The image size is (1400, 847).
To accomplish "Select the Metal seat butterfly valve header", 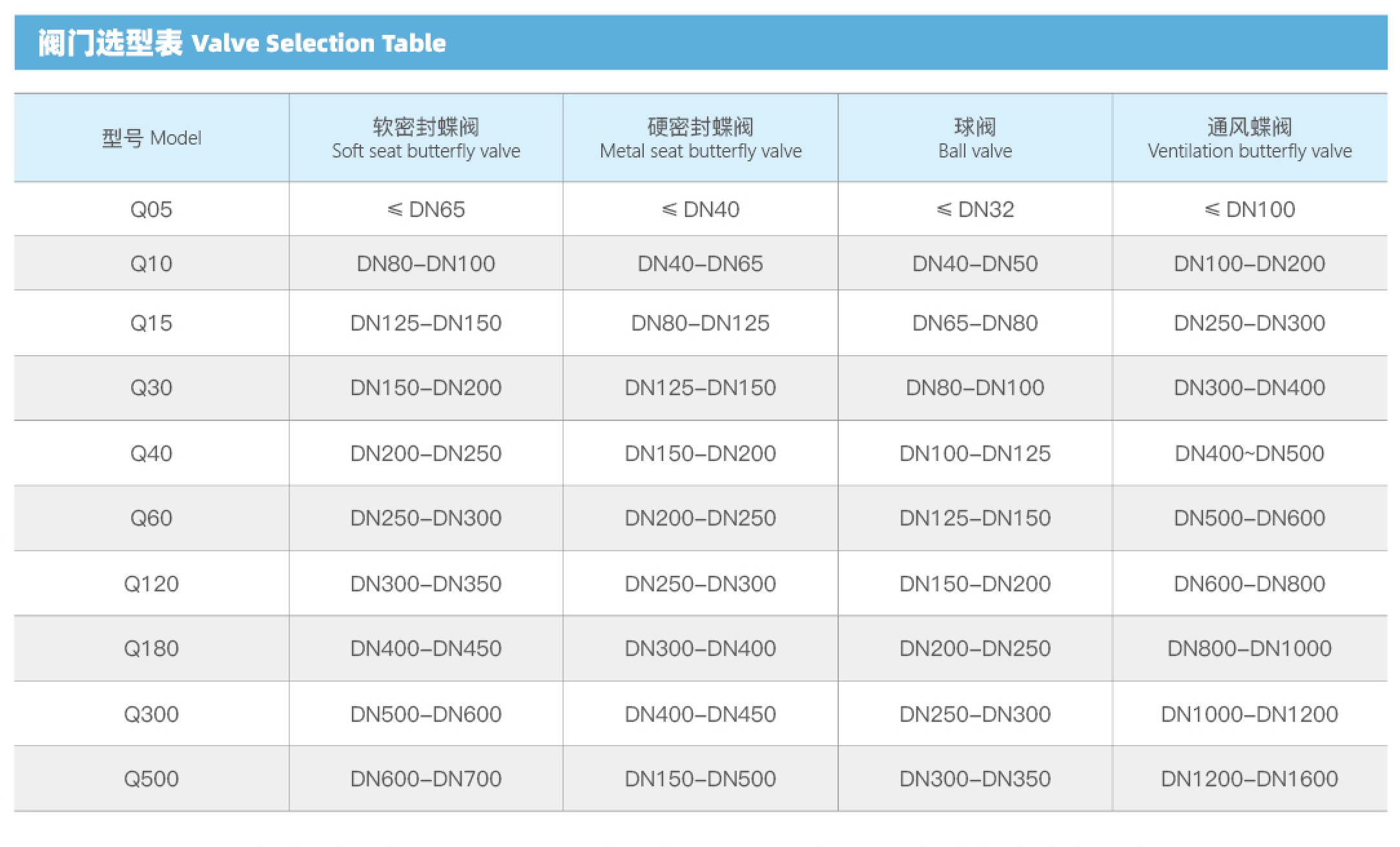I will [701, 138].
